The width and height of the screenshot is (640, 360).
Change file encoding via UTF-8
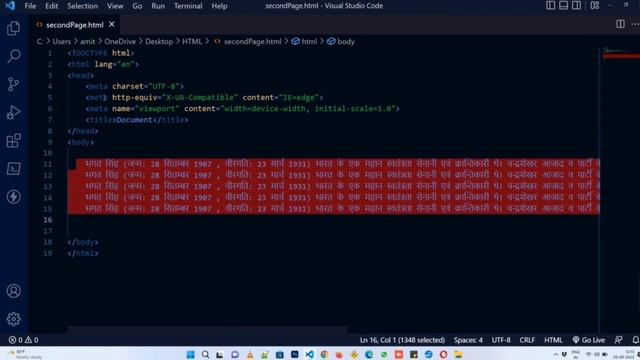(x=501, y=340)
